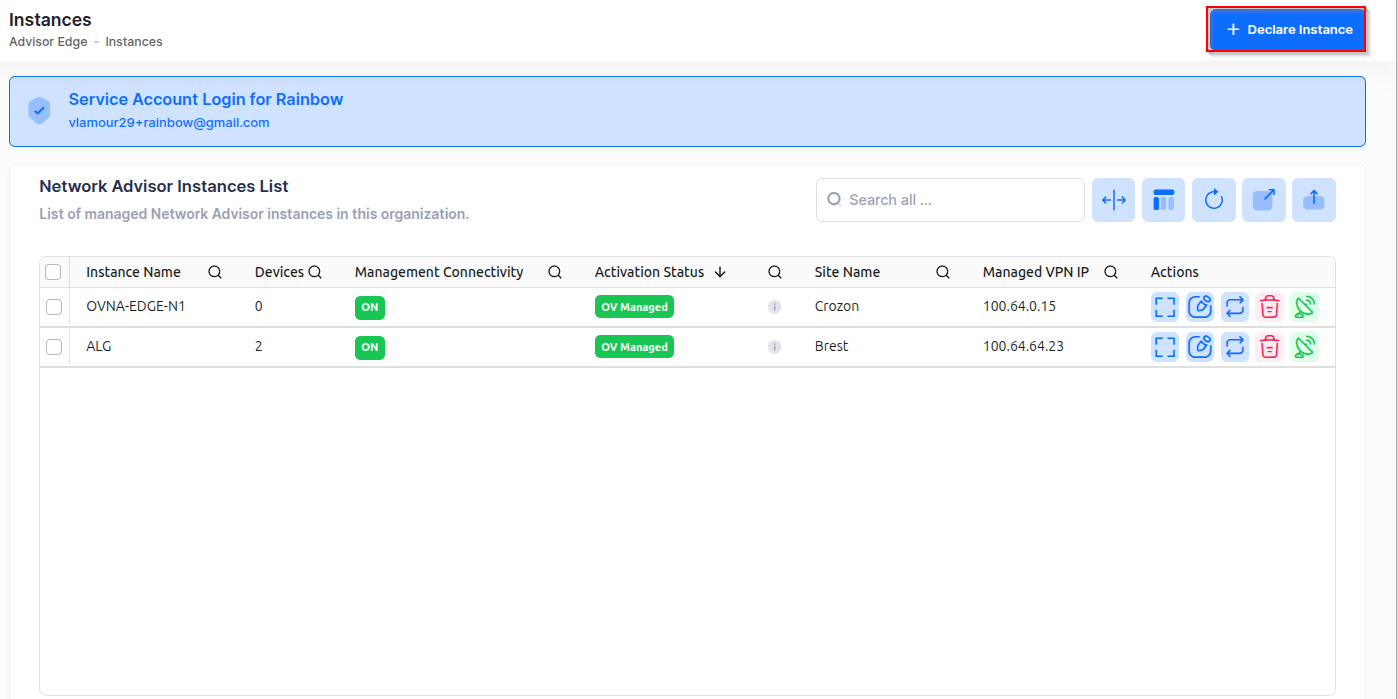Sync the OVNA-EDGE-N1 instance

pyautogui.click(x=1235, y=307)
